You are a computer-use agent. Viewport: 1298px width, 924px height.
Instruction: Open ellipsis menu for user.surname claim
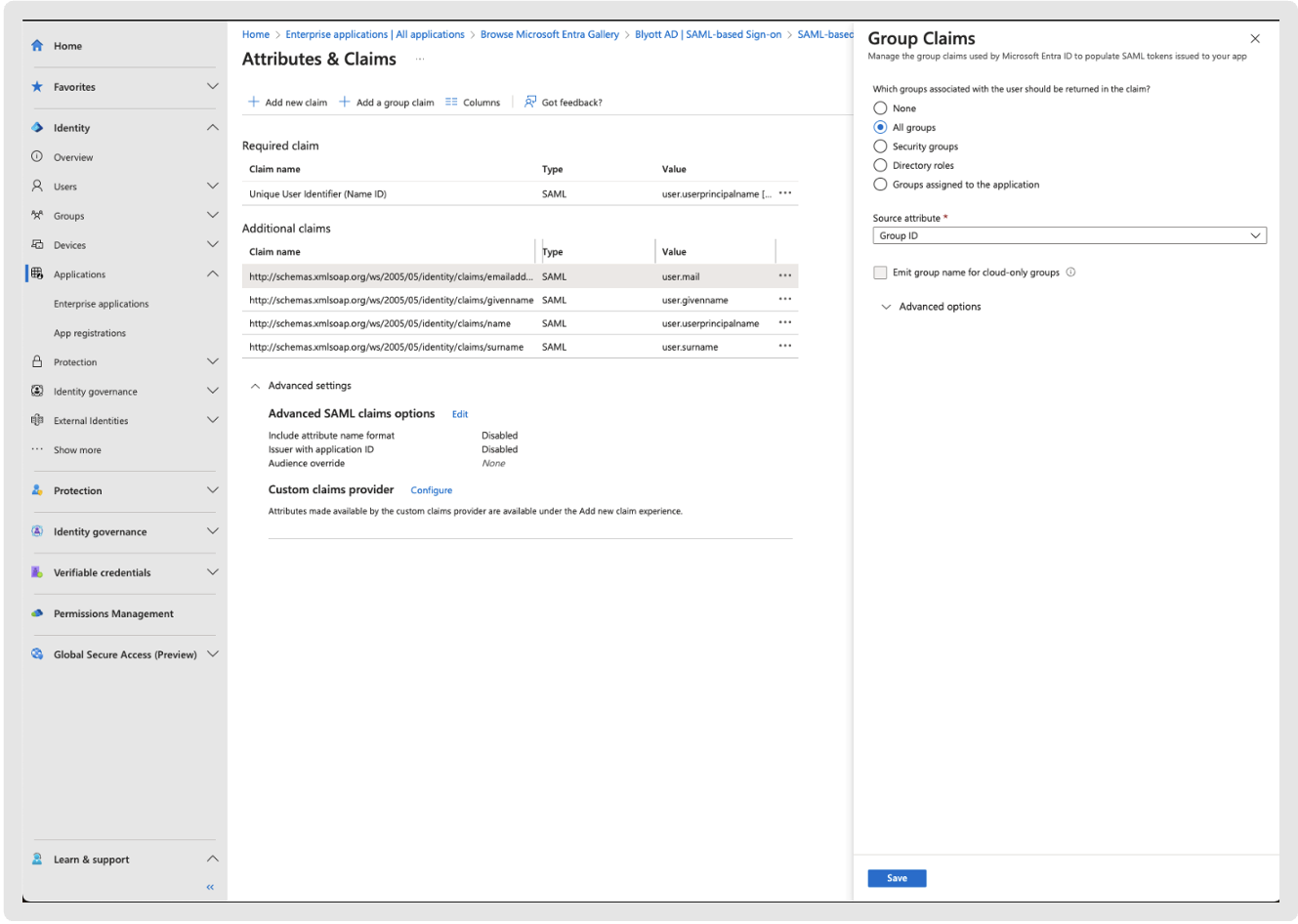coord(785,346)
